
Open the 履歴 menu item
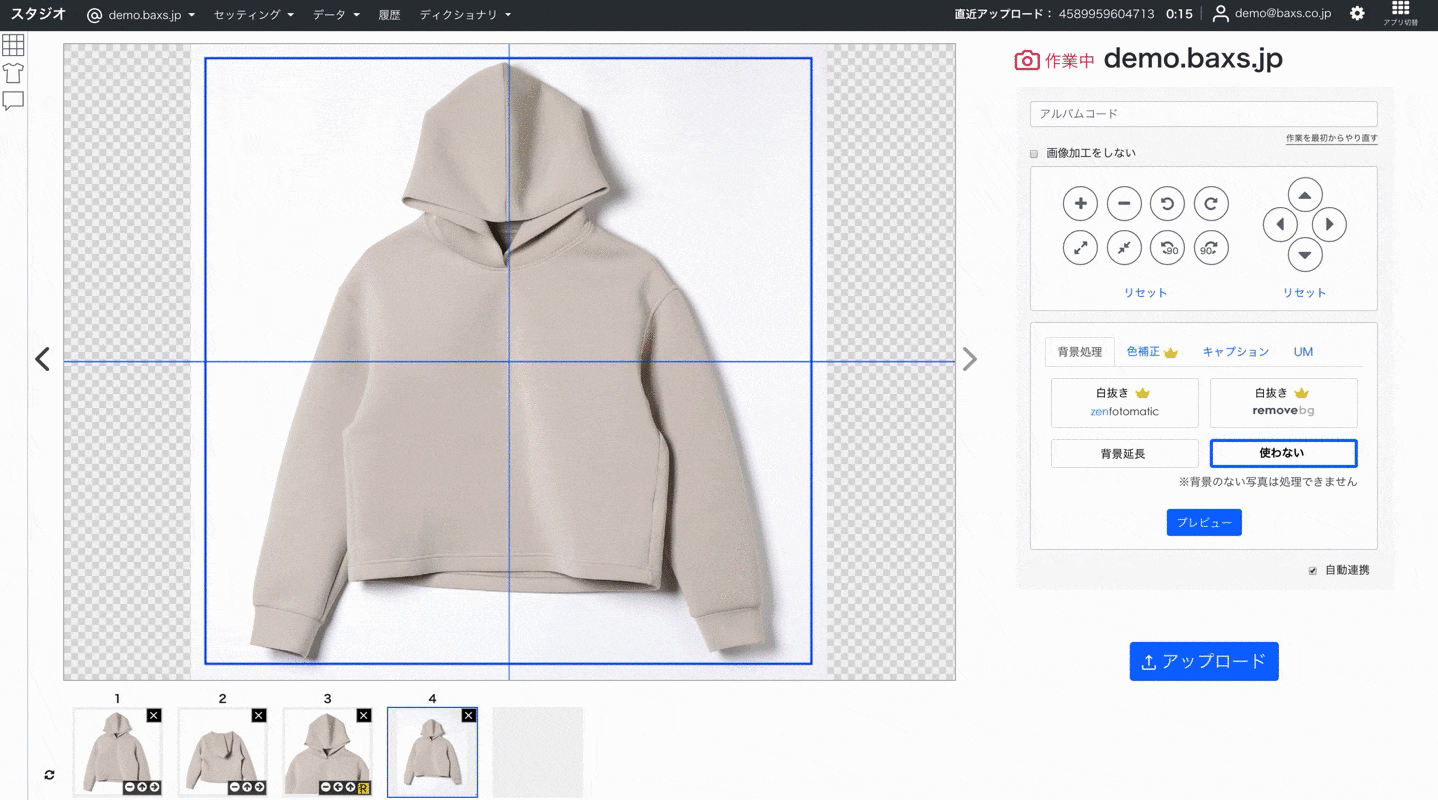(390, 15)
